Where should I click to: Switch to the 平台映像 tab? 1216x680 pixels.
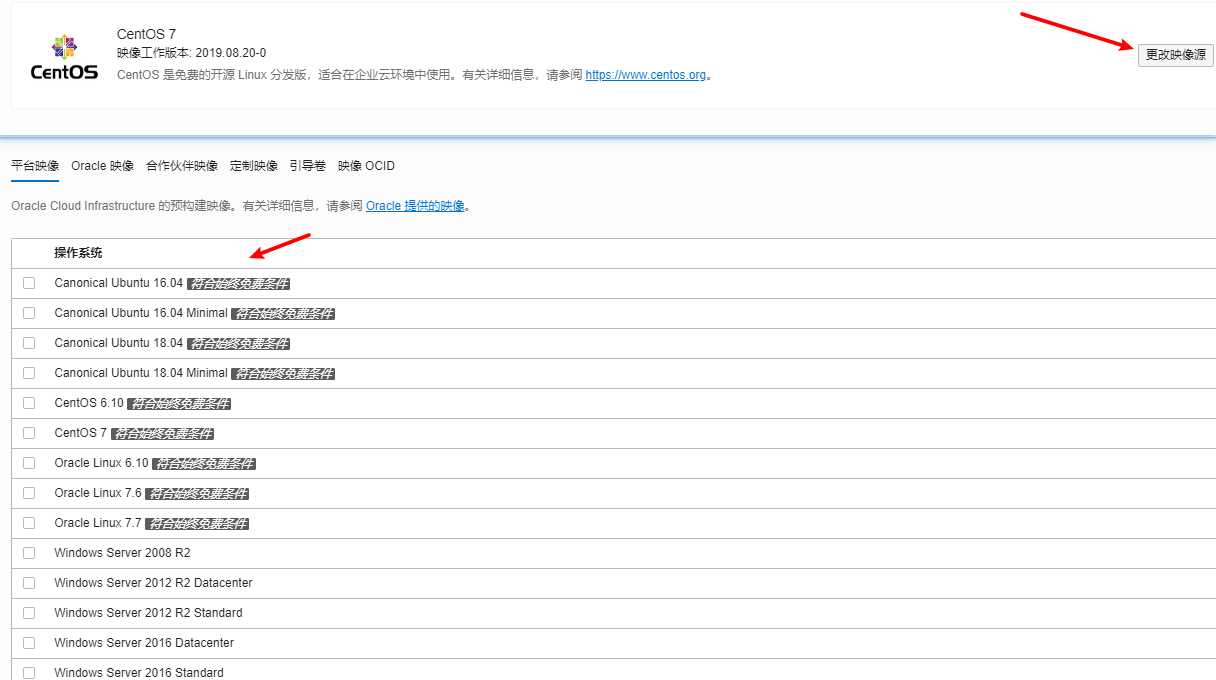click(x=35, y=166)
